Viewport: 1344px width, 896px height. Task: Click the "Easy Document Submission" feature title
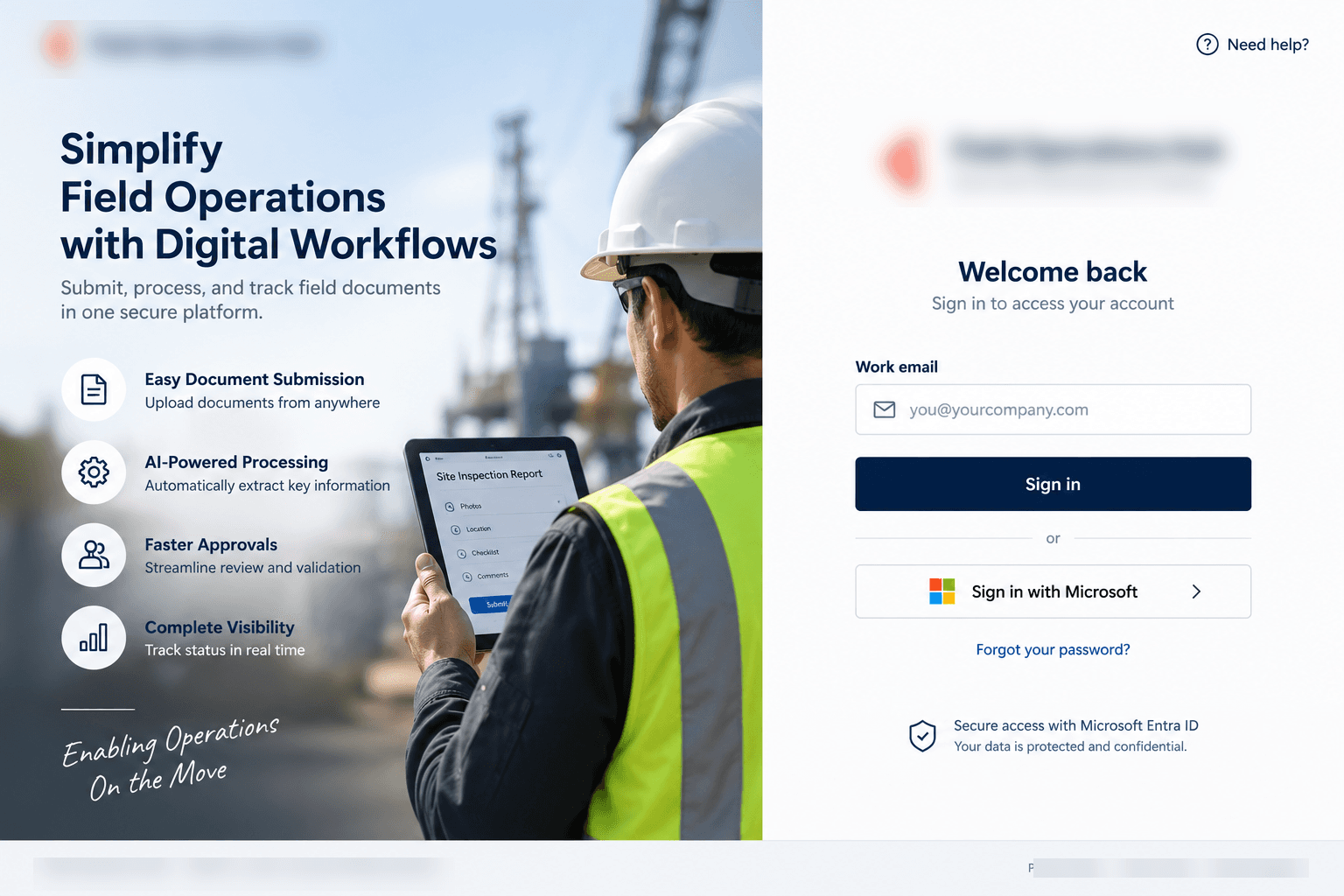(x=255, y=379)
